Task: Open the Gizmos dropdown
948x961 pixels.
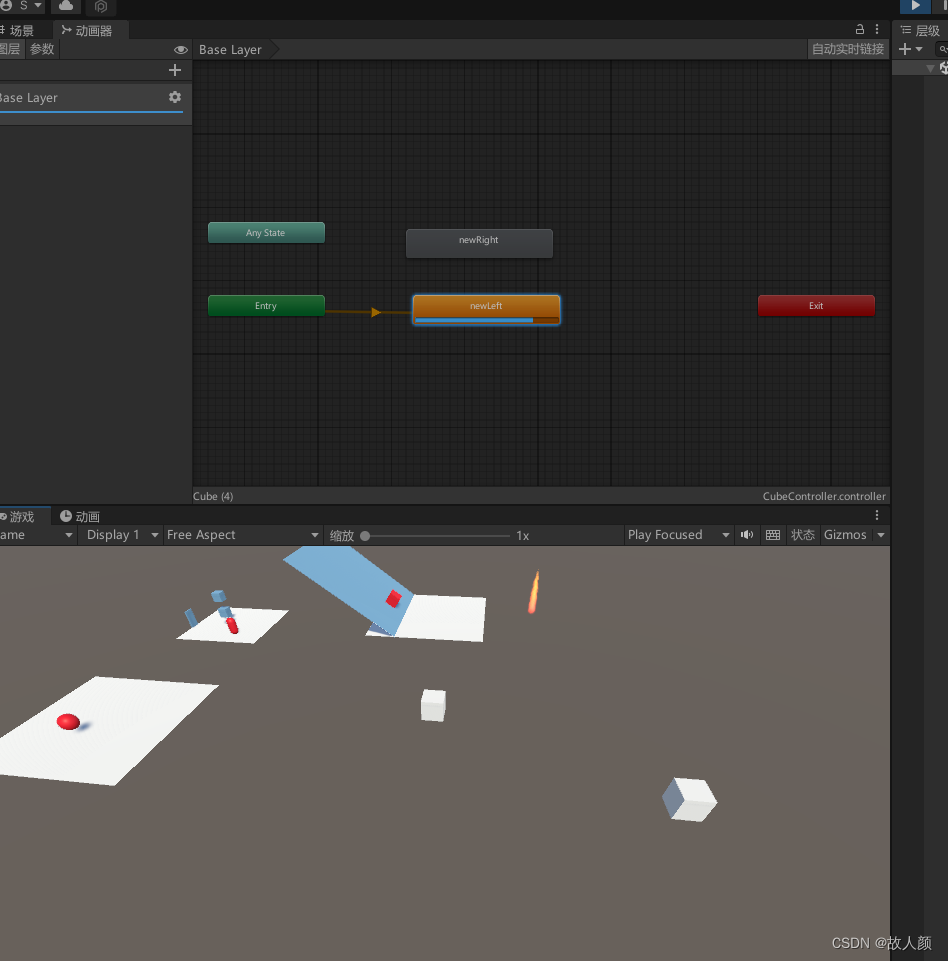Action: (853, 534)
